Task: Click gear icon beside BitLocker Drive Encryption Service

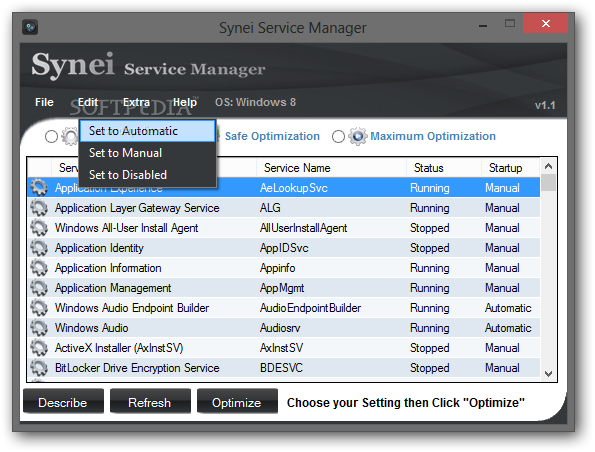Action: (x=39, y=368)
